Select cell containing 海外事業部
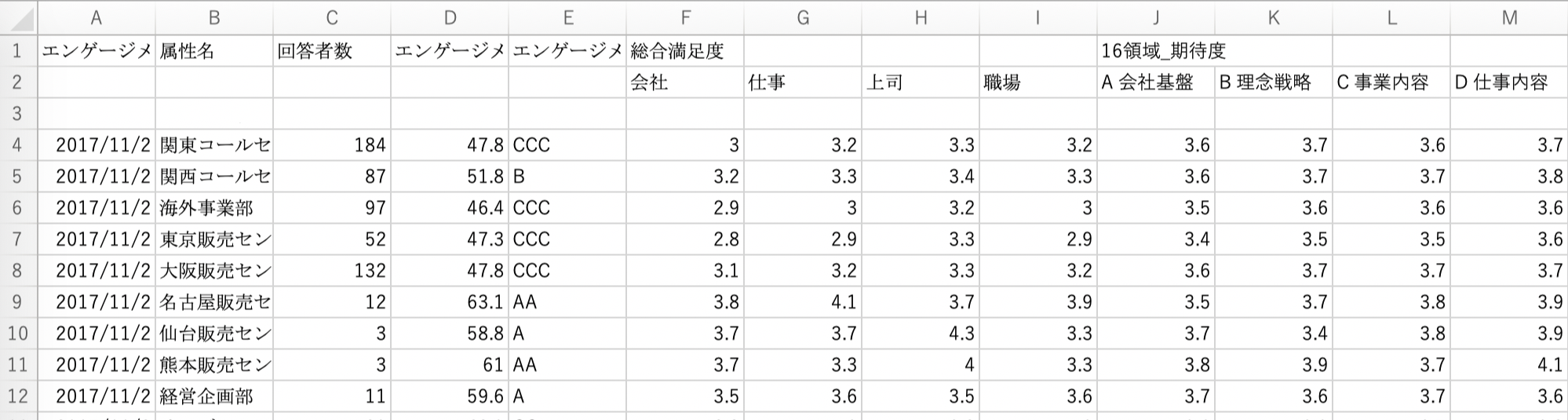 coord(213,208)
